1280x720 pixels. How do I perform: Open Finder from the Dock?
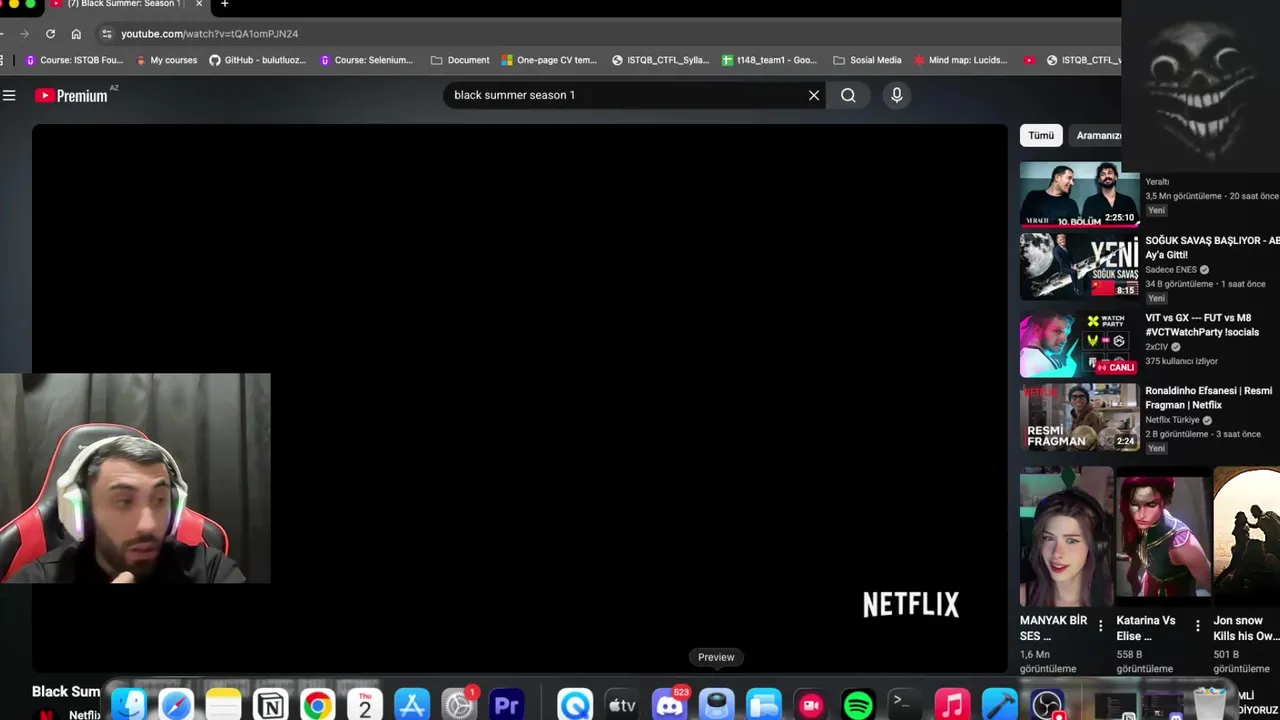(129, 705)
